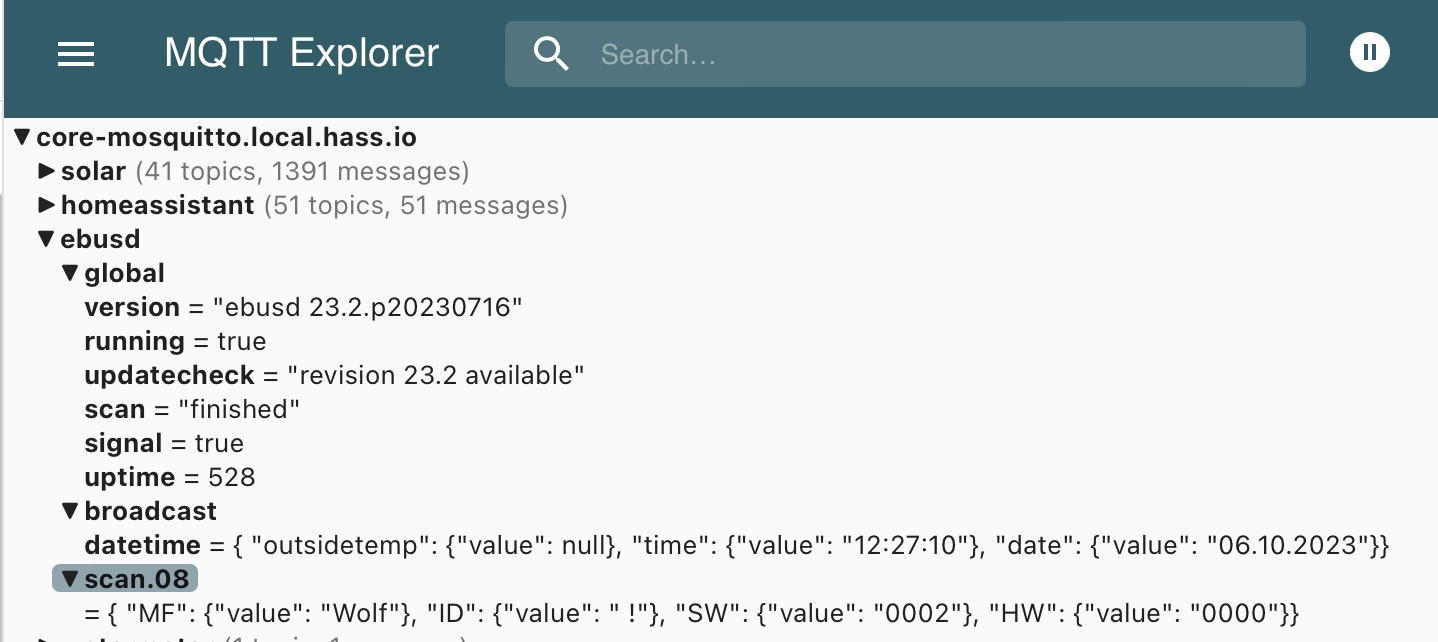Pause incoming message updates
The height and width of the screenshot is (642, 1438).
point(1369,52)
